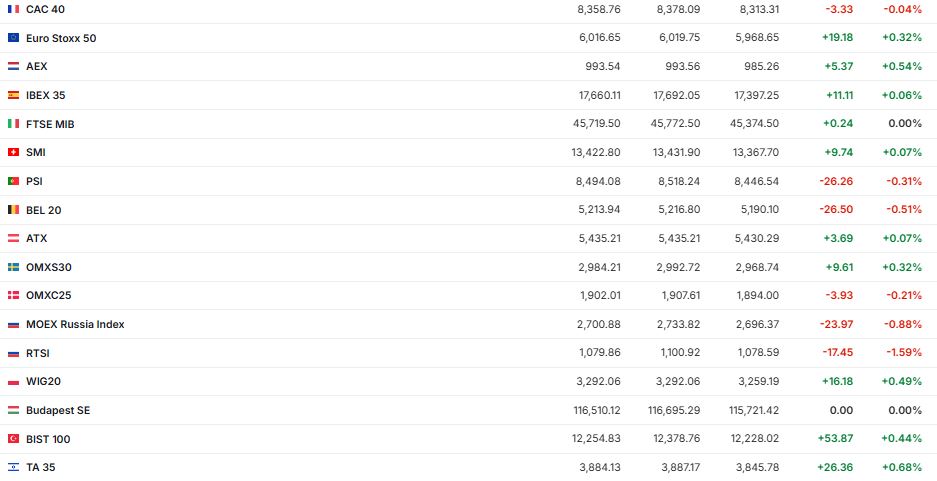Click the Russian flag icon in the RTSI row

point(13,353)
